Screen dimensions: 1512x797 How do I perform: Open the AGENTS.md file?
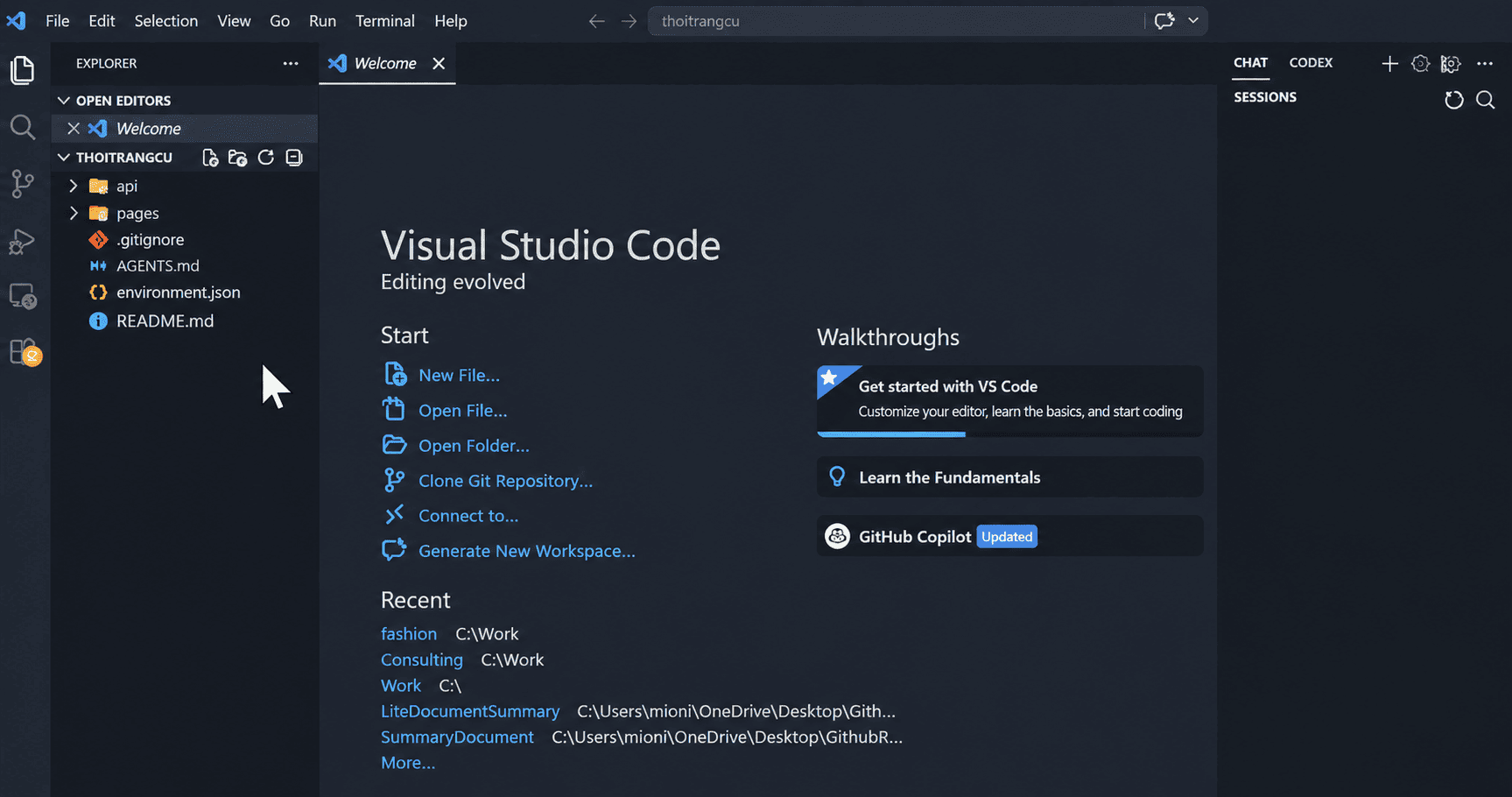click(x=158, y=265)
